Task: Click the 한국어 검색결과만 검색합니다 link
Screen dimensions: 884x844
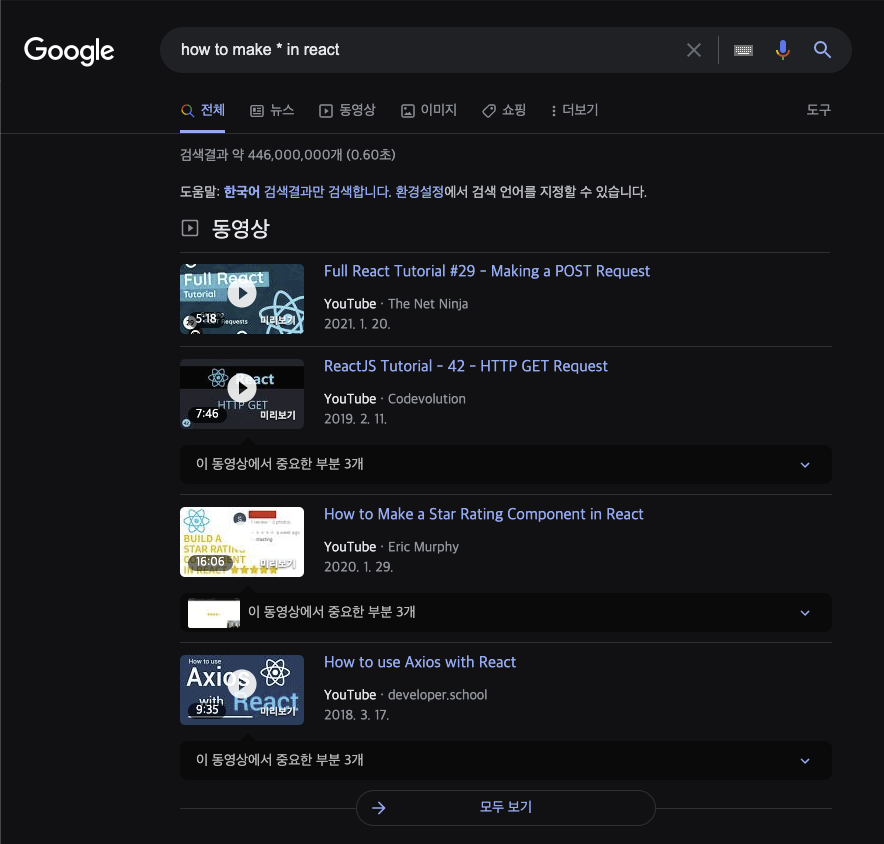Action: click(x=307, y=192)
